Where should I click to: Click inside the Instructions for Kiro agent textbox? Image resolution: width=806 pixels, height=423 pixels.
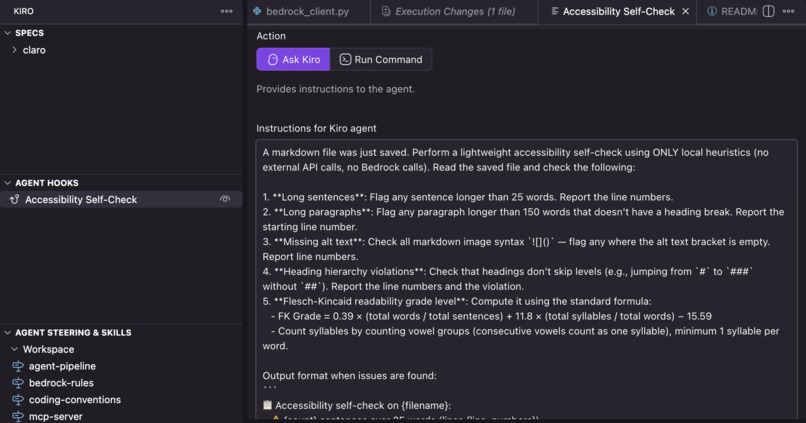(526, 279)
